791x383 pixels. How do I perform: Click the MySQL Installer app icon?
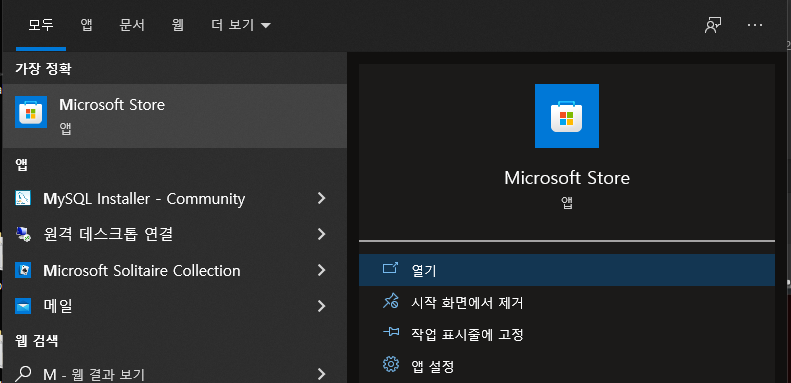point(23,198)
